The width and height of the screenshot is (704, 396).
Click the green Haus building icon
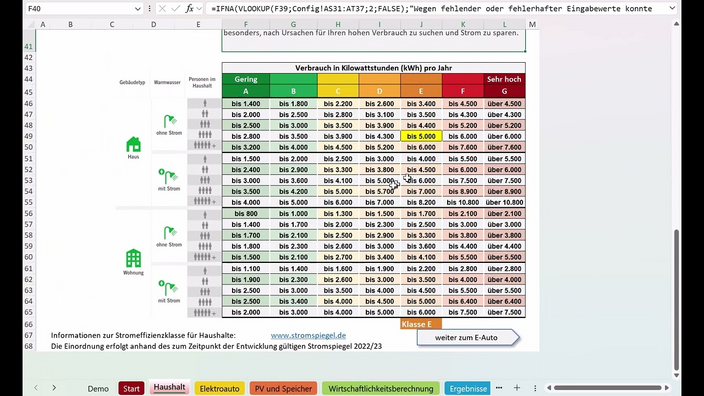(x=133, y=145)
